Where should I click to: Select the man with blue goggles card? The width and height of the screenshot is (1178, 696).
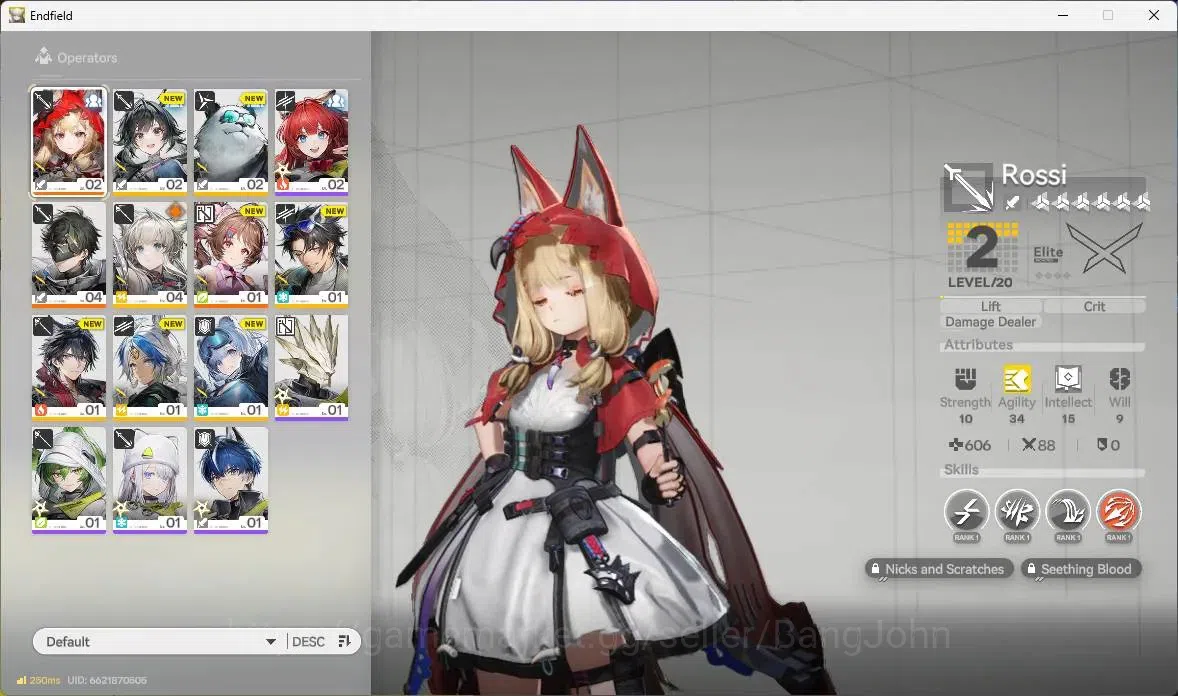pyautogui.click(x=311, y=254)
